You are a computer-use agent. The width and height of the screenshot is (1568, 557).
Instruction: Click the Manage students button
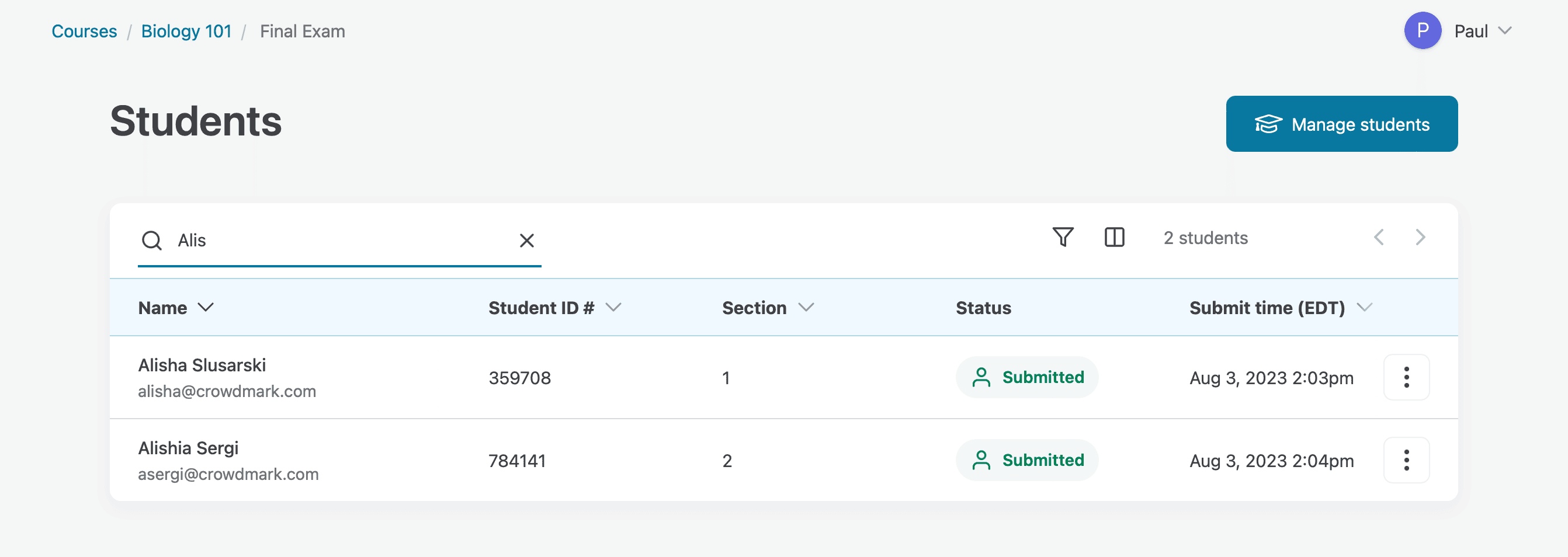click(1341, 123)
